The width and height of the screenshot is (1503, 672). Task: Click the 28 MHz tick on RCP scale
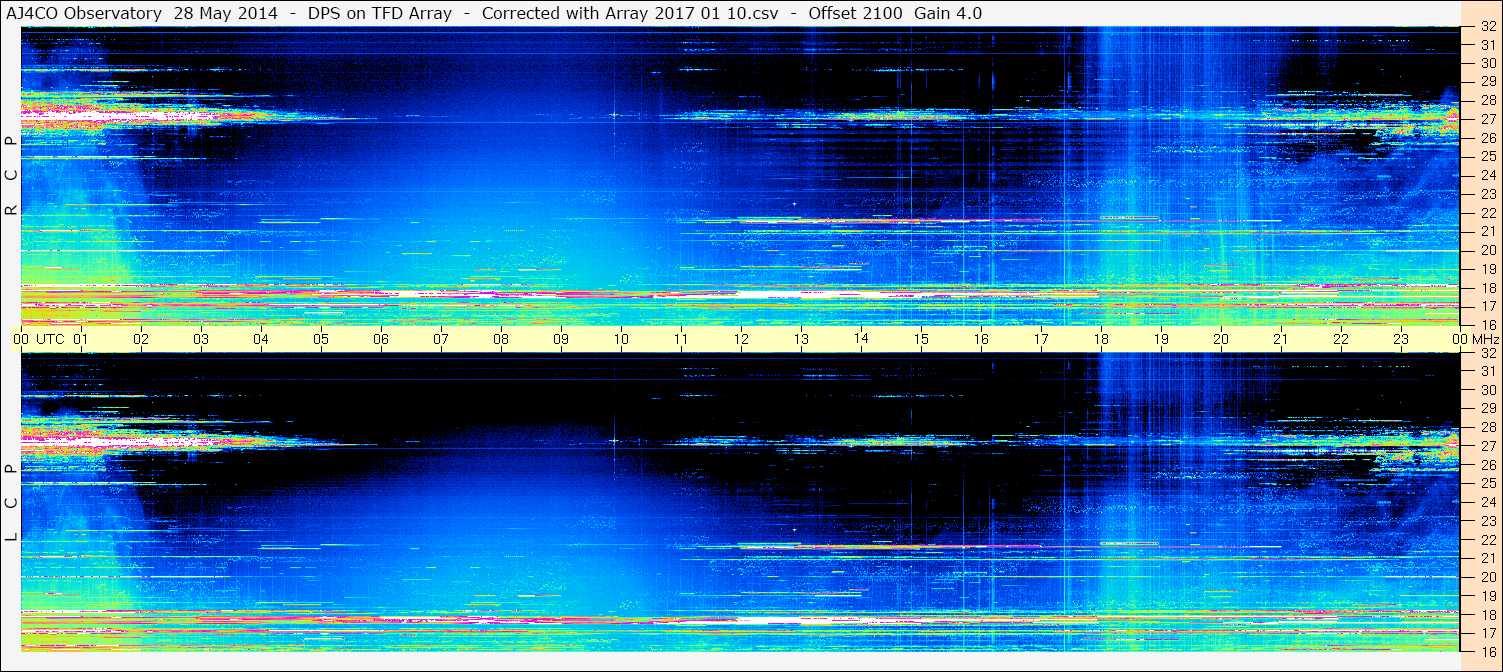pyautogui.click(x=1487, y=100)
